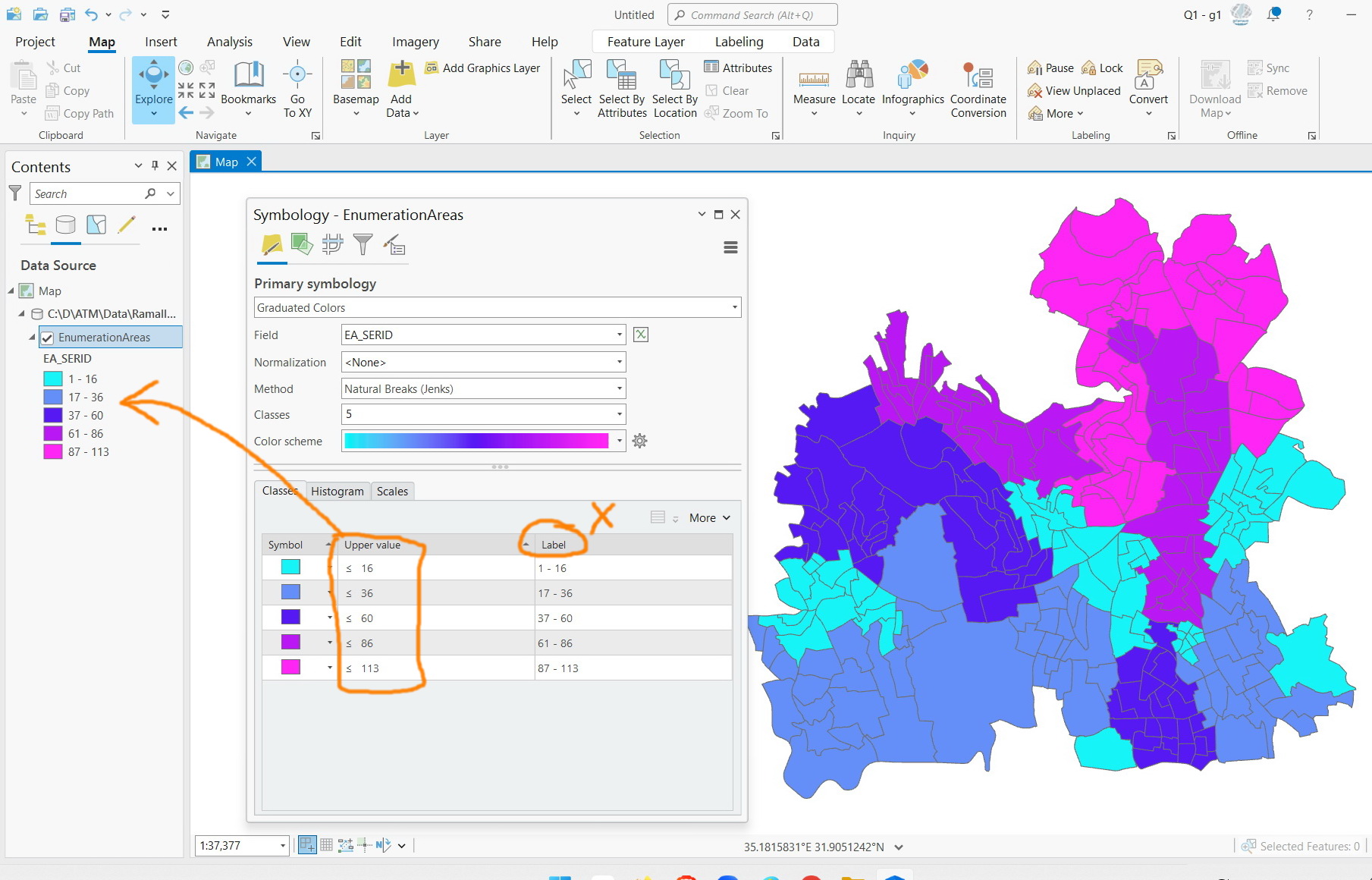Switch to the Labeling ribbon tab
Screen dimensions: 1372x880
pyautogui.click(x=739, y=42)
